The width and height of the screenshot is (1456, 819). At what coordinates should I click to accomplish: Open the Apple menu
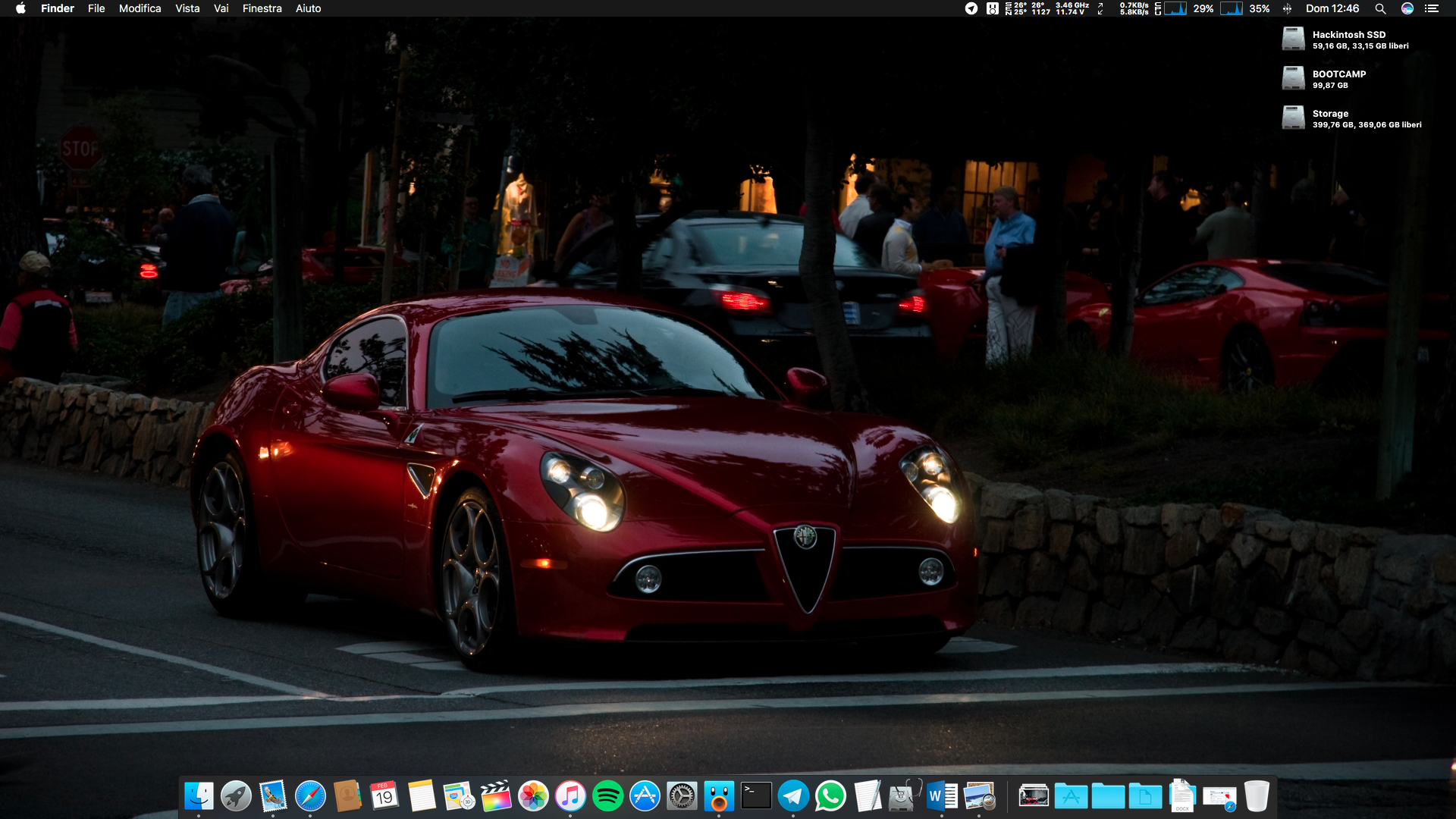point(20,8)
